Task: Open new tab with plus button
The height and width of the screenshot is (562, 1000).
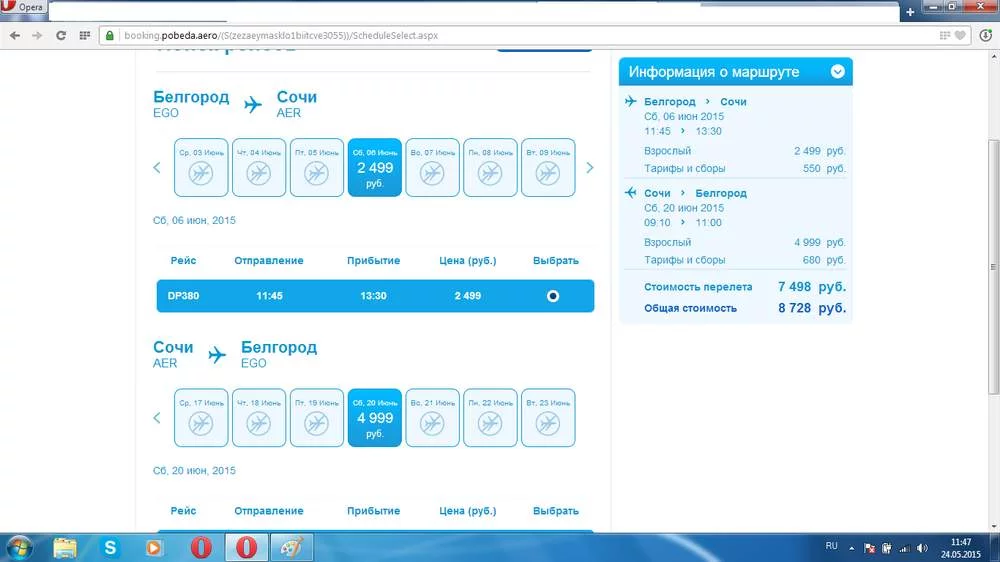Action: 910,11
